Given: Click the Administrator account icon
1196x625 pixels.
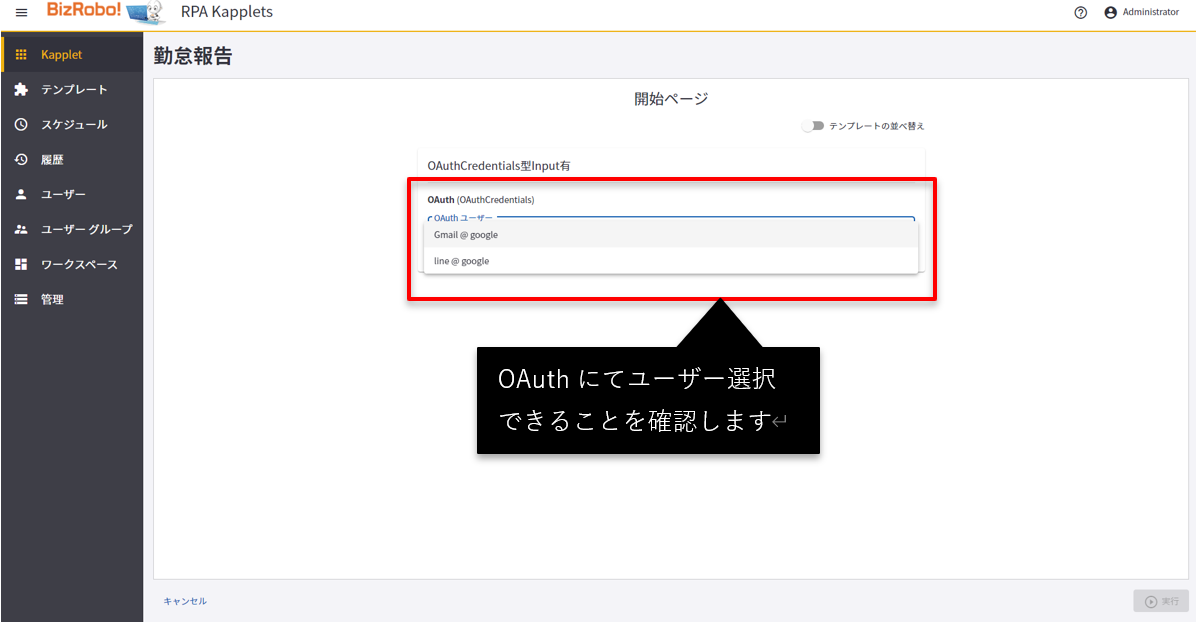Looking at the screenshot, I should (1110, 12).
